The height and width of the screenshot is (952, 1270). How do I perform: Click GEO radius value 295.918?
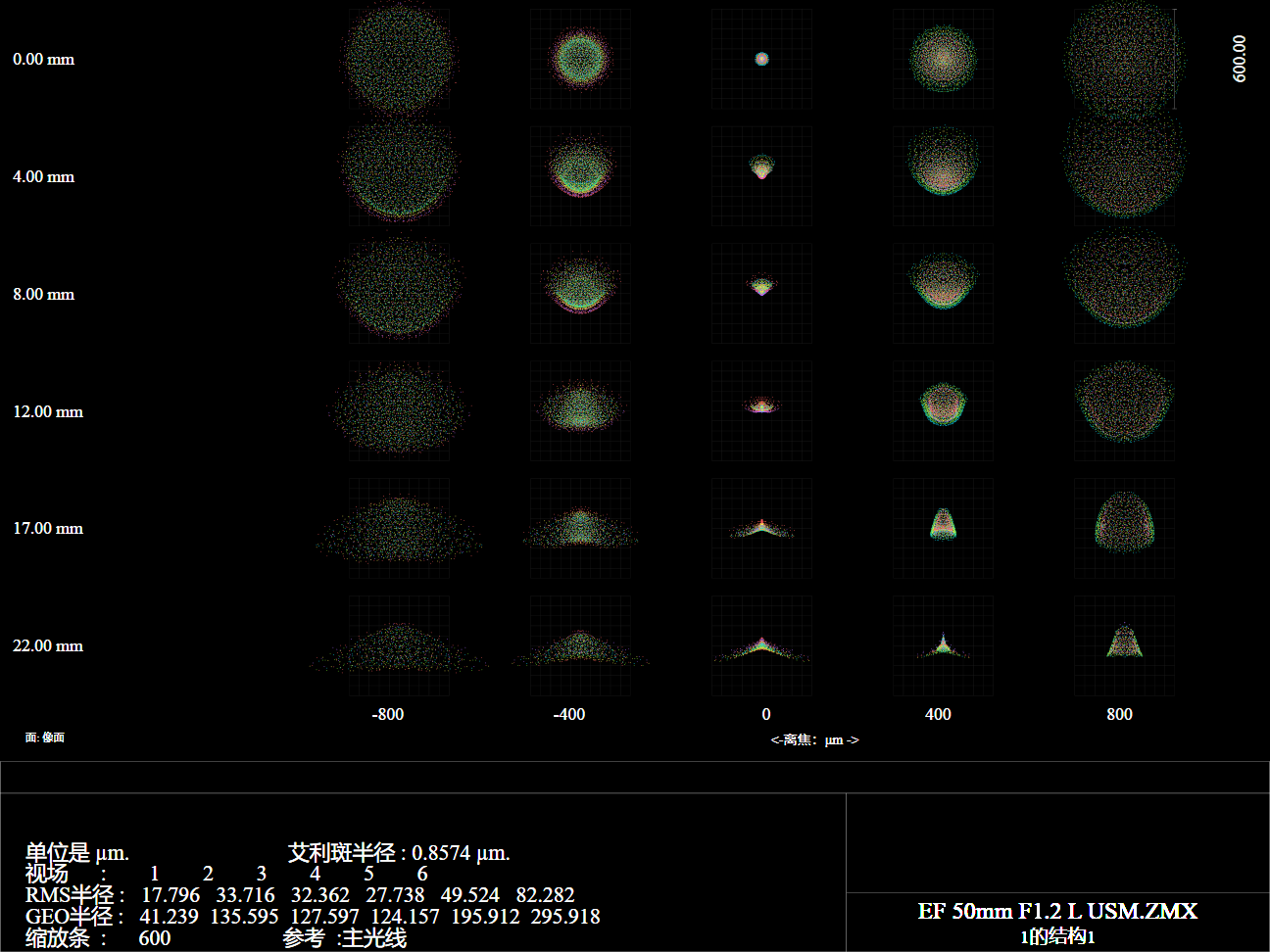[x=565, y=916]
